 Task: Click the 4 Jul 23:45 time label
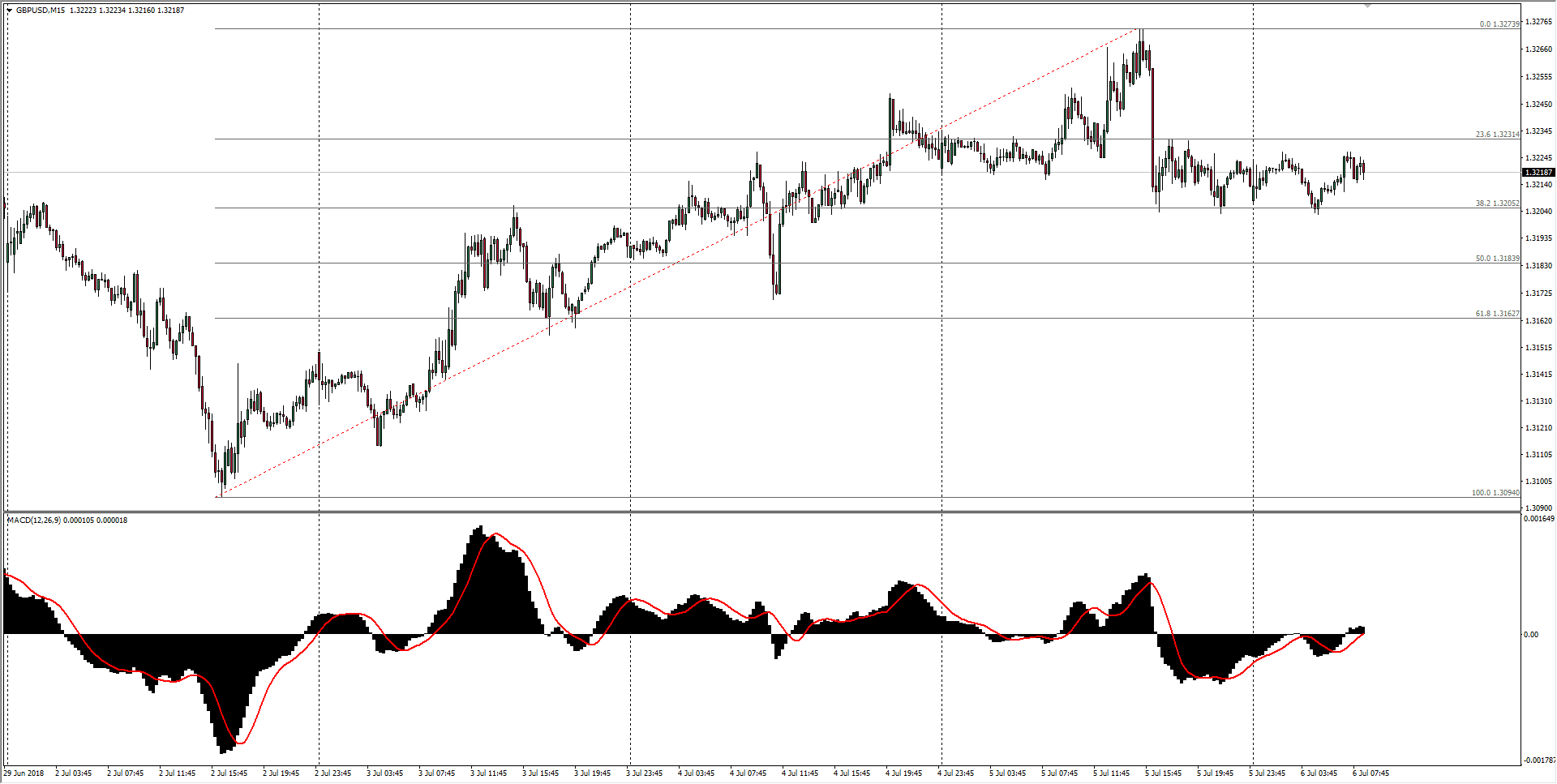pos(955,773)
